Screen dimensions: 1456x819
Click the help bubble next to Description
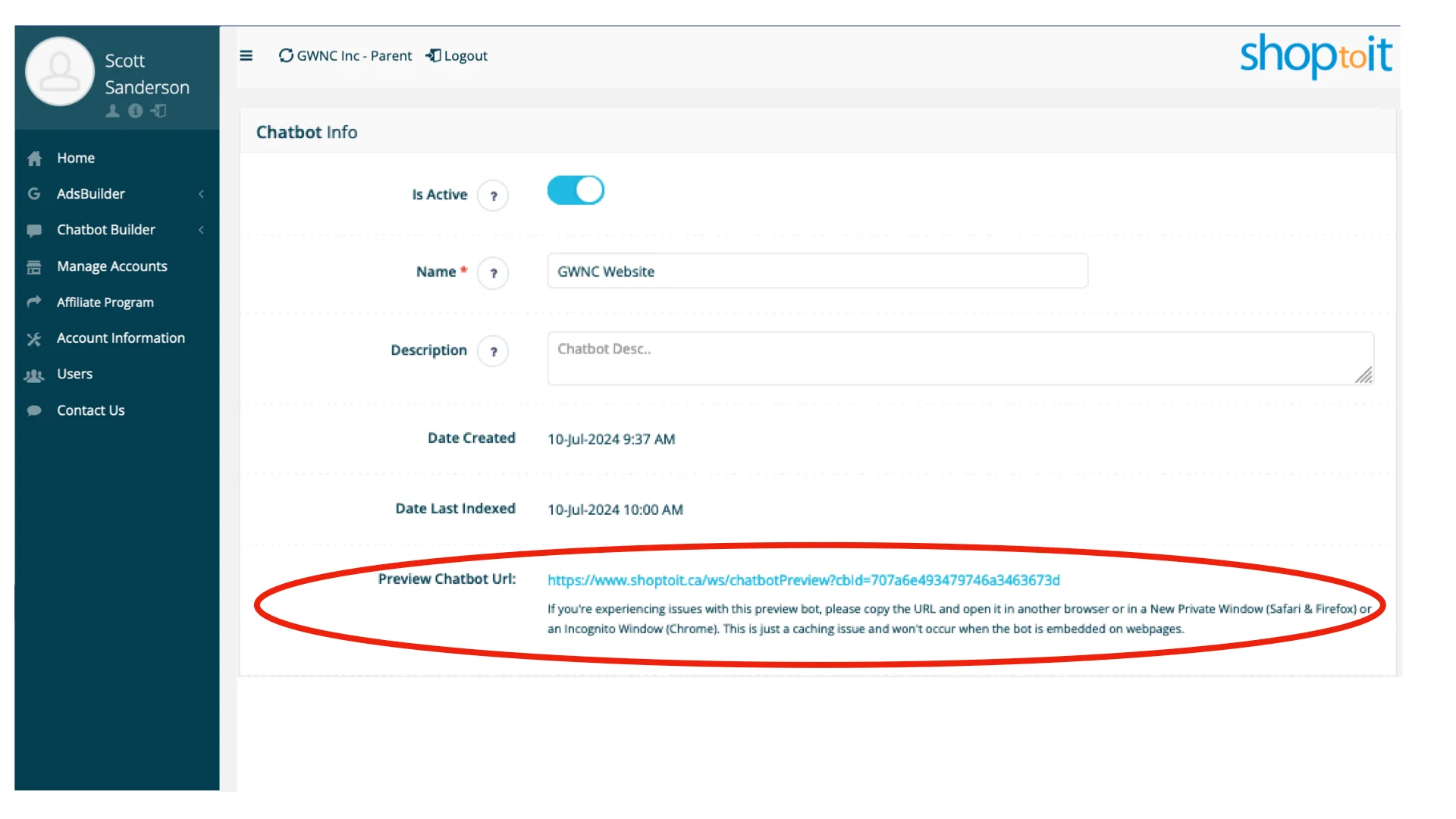(494, 351)
